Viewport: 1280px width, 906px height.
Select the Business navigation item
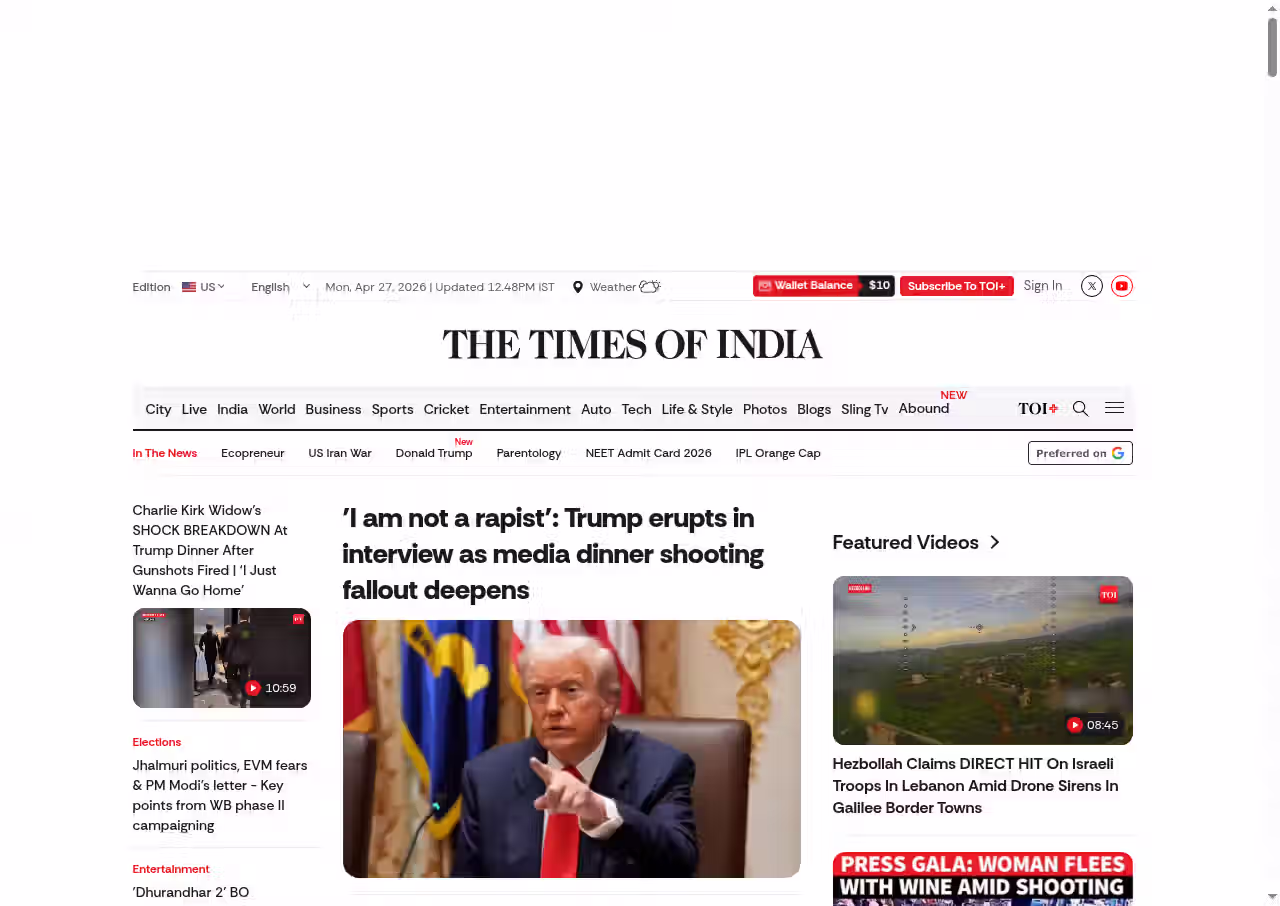(x=333, y=409)
